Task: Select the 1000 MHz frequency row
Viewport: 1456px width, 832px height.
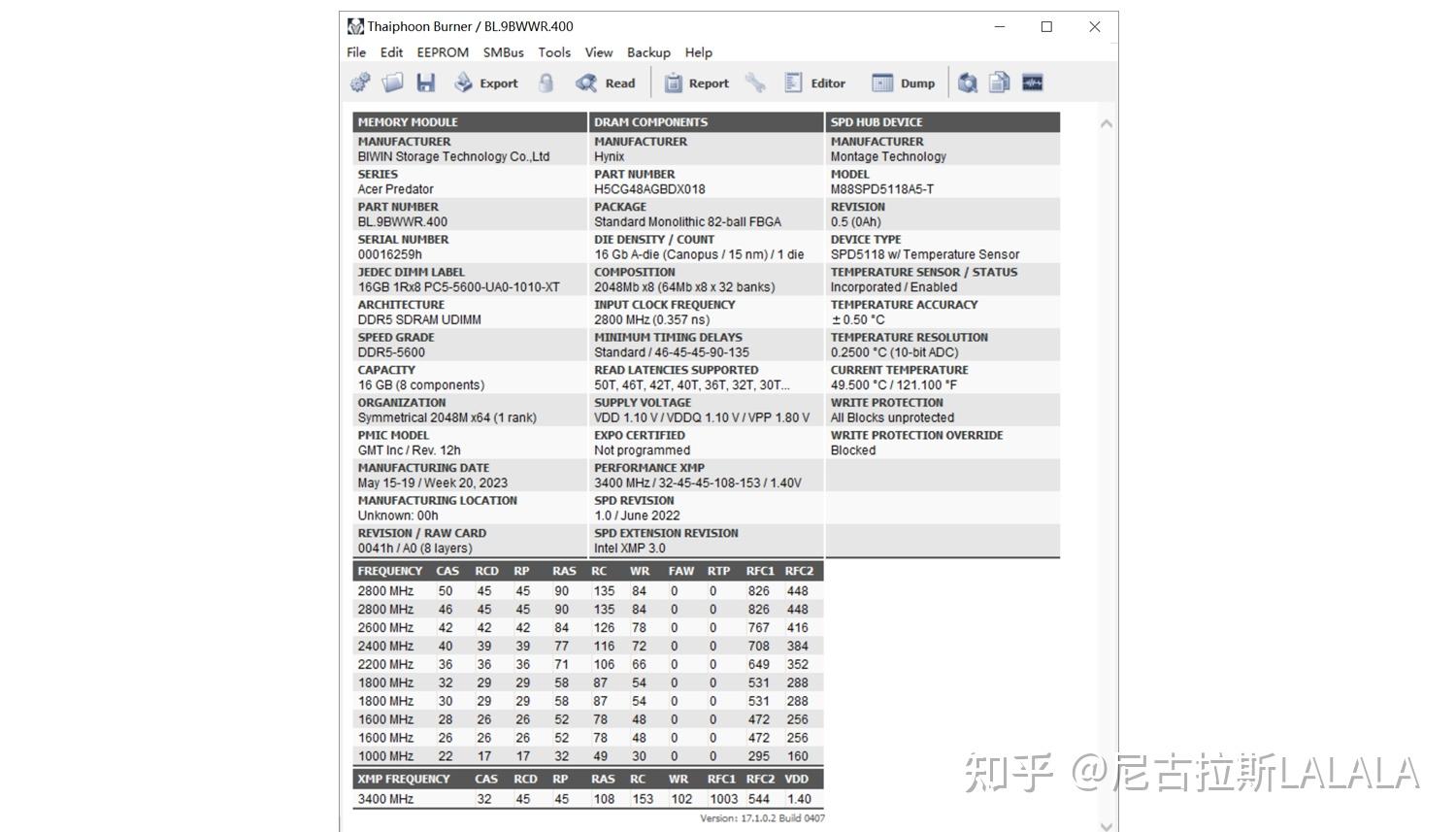Action: click(588, 756)
